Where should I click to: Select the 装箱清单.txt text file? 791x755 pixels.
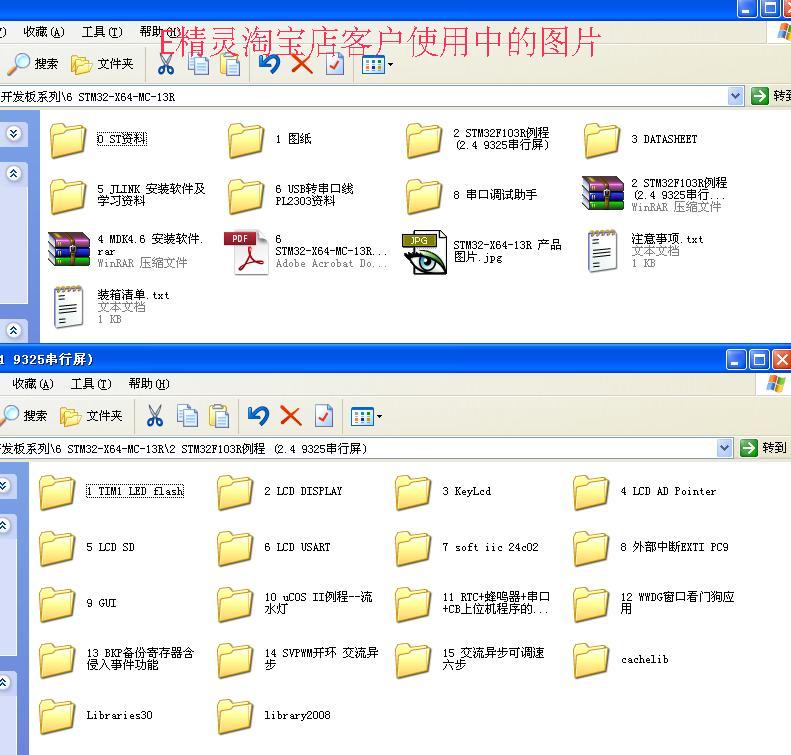click(x=111, y=307)
